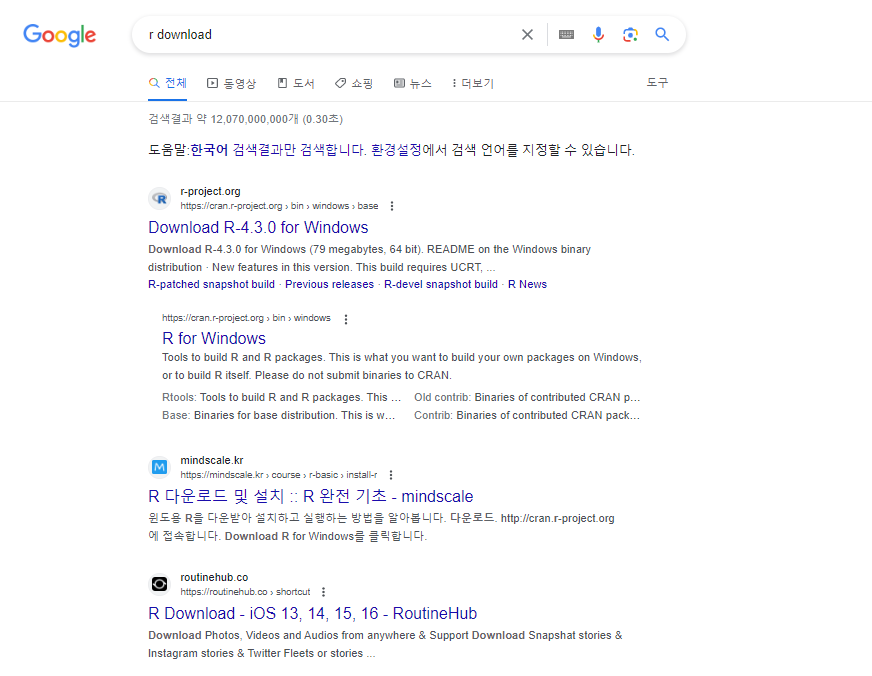Click the cran.r-project.org › bin › windows › base URL
Image resolution: width=872 pixels, height=676 pixels.
click(279, 206)
